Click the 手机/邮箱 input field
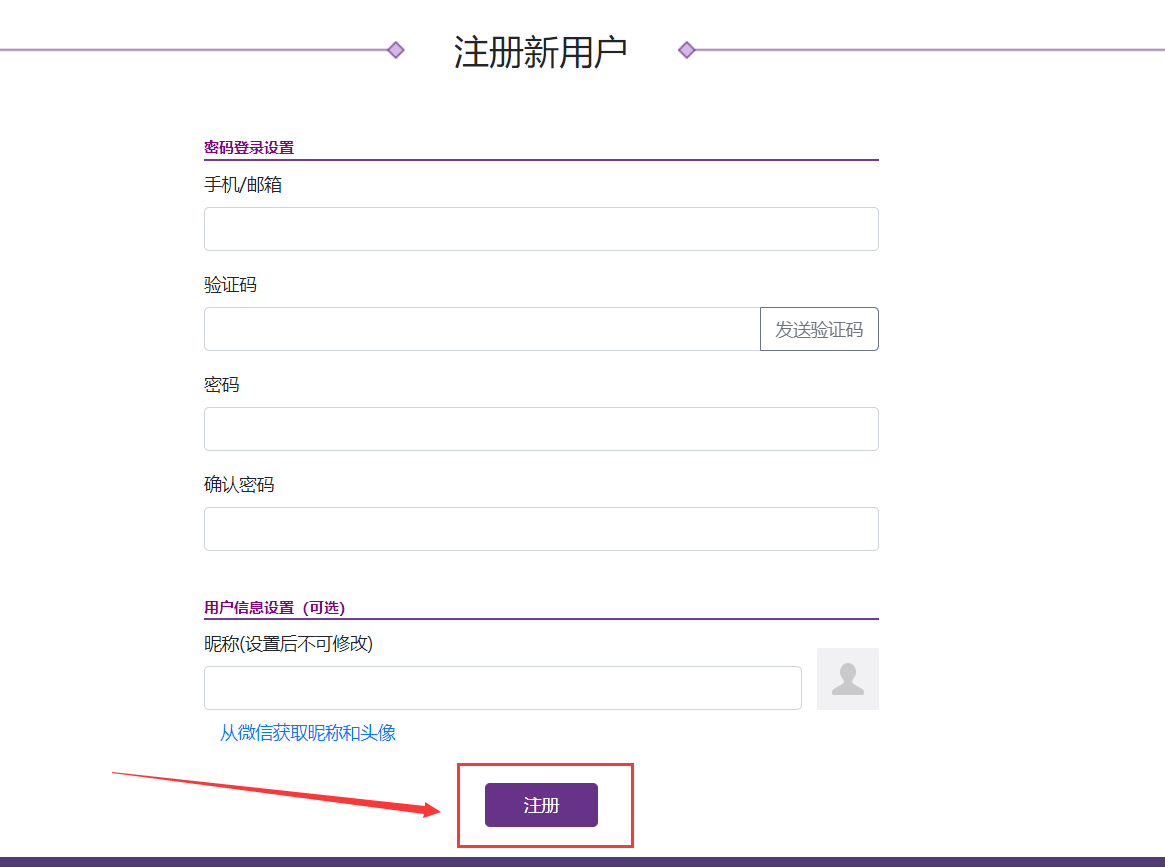Screen dimensions: 1165x867 pyautogui.click(x=541, y=229)
